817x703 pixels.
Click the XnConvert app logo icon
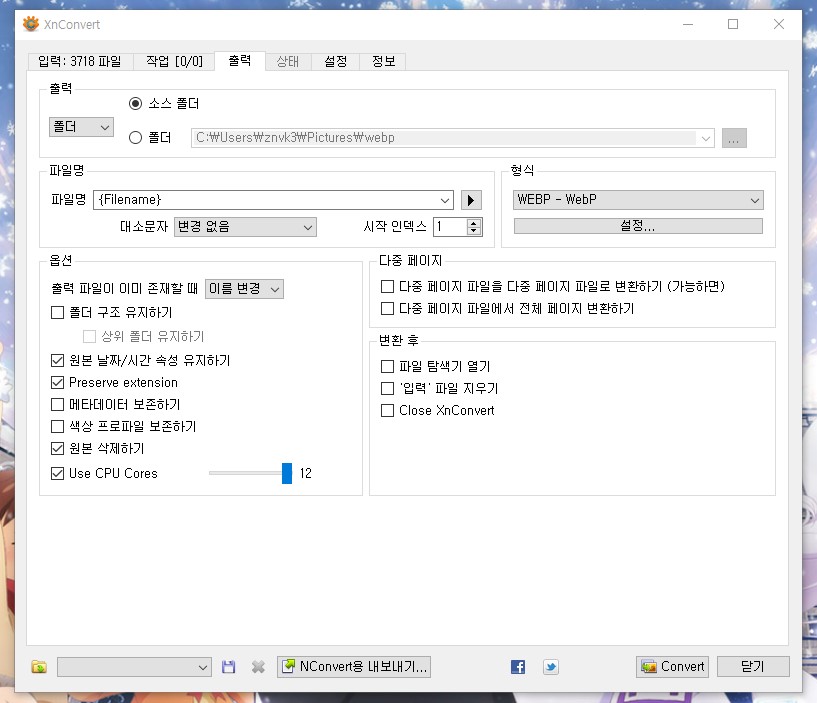click(x=31, y=23)
